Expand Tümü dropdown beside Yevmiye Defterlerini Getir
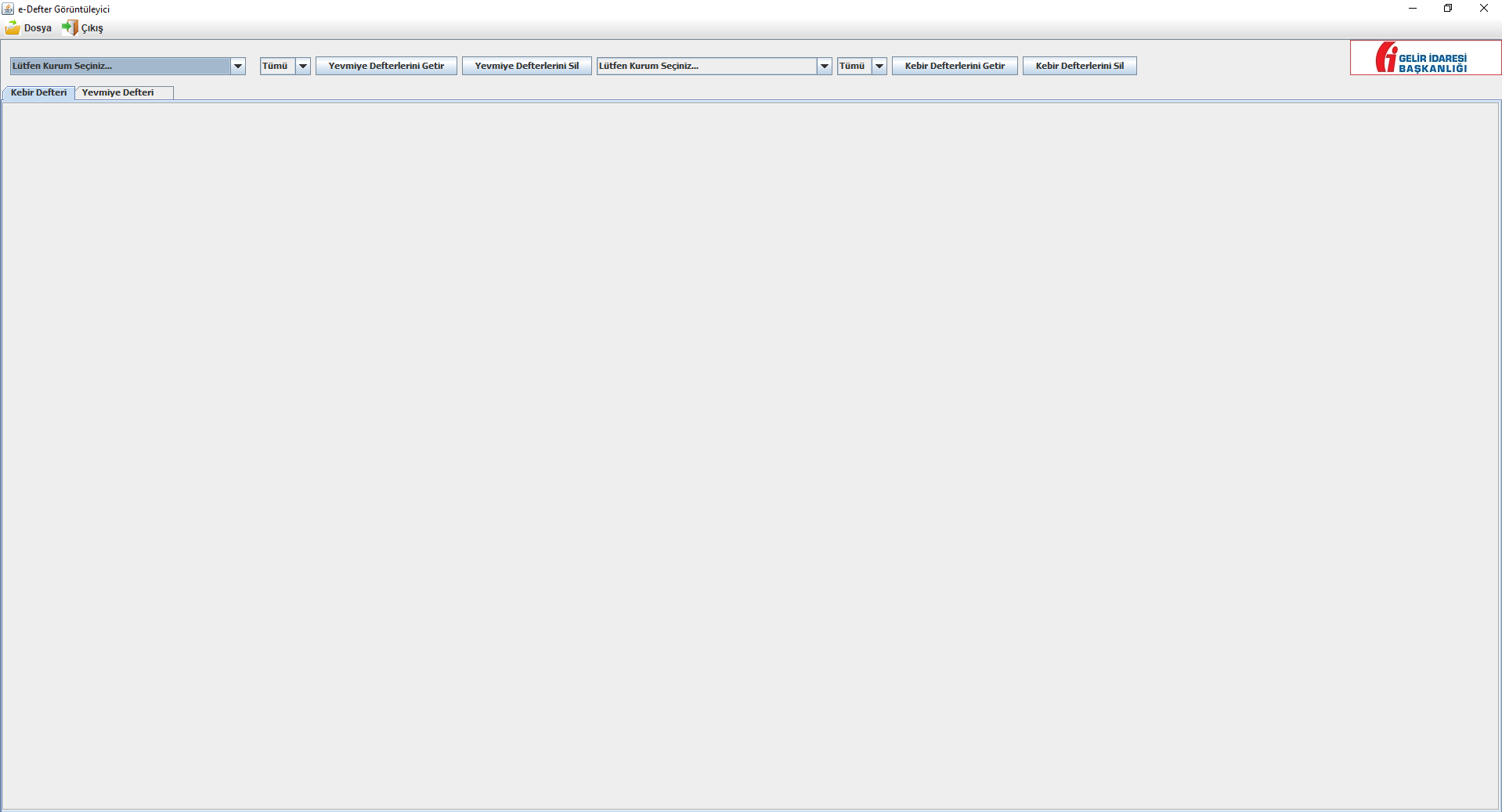This screenshot has height=812, width=1502. pyautogui.click(x=302, y=66)
